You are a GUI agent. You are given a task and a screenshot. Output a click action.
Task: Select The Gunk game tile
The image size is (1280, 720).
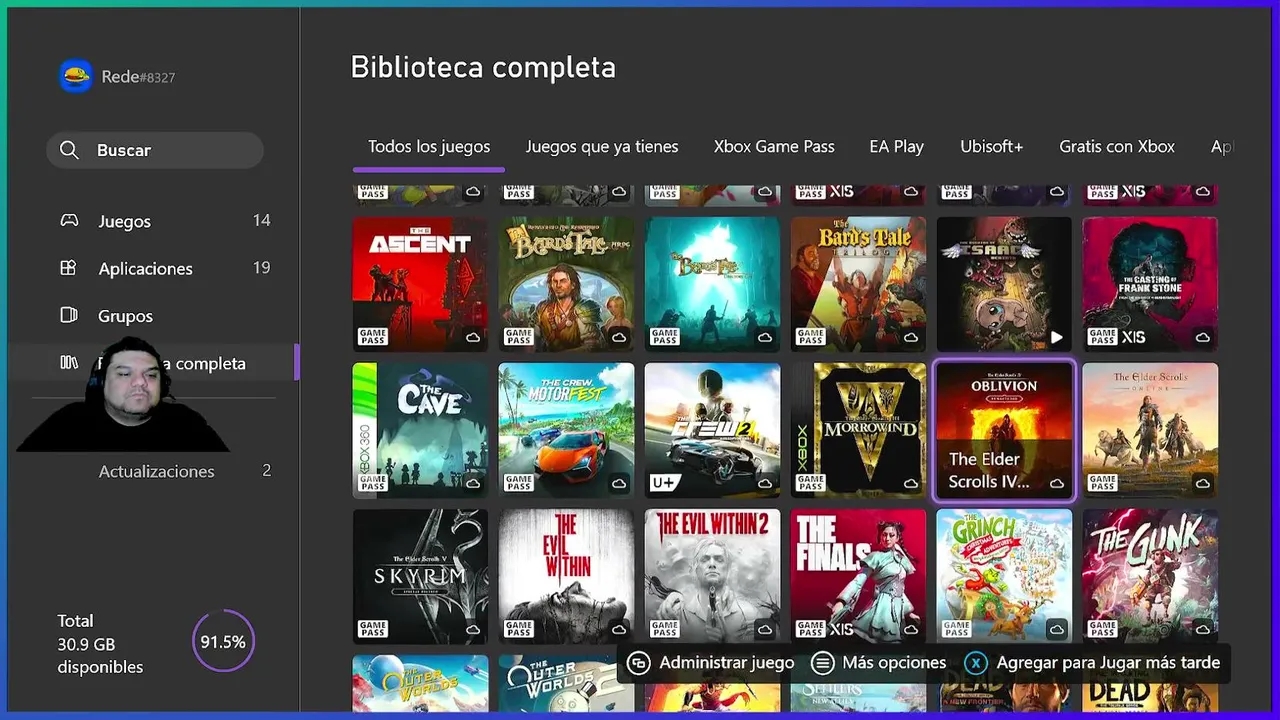point(1150,576)
